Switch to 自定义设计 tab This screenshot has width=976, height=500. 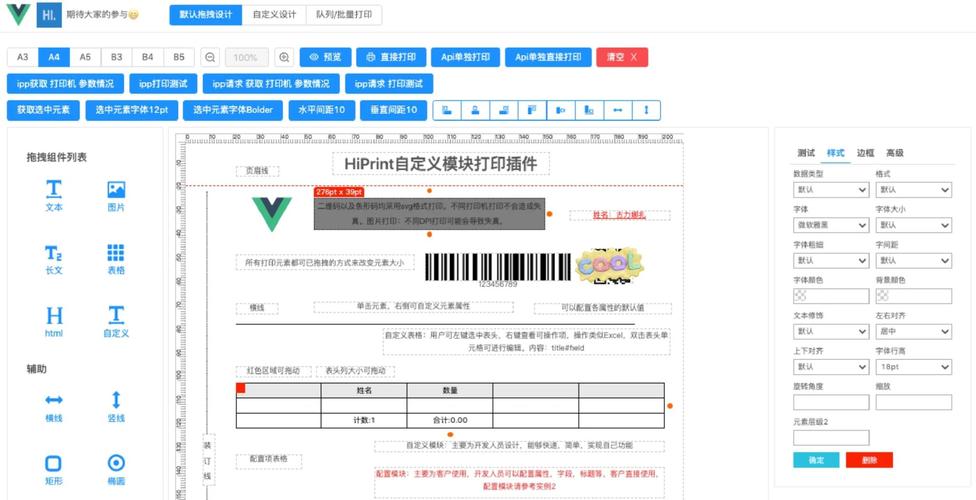click(274, 15)
